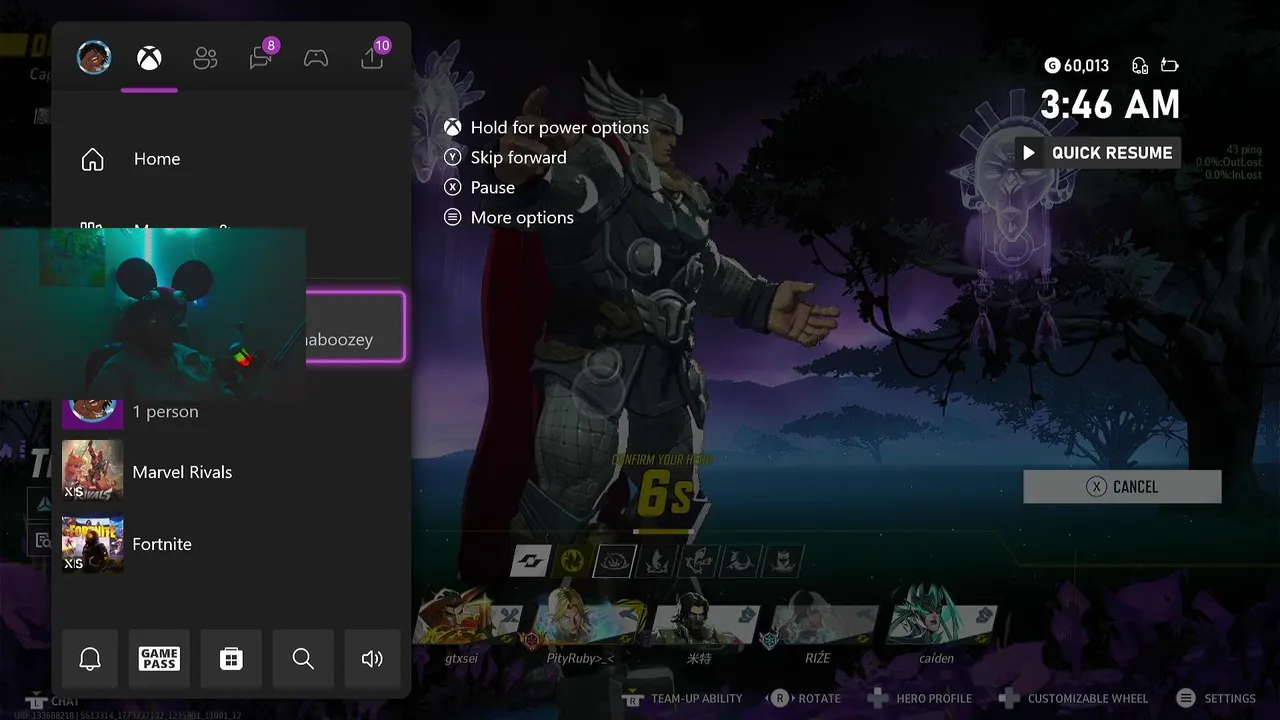Open the audio volume settings icon
This screenshot has height=720, width=1280.
pyautogui.click(x=372, y=659)
